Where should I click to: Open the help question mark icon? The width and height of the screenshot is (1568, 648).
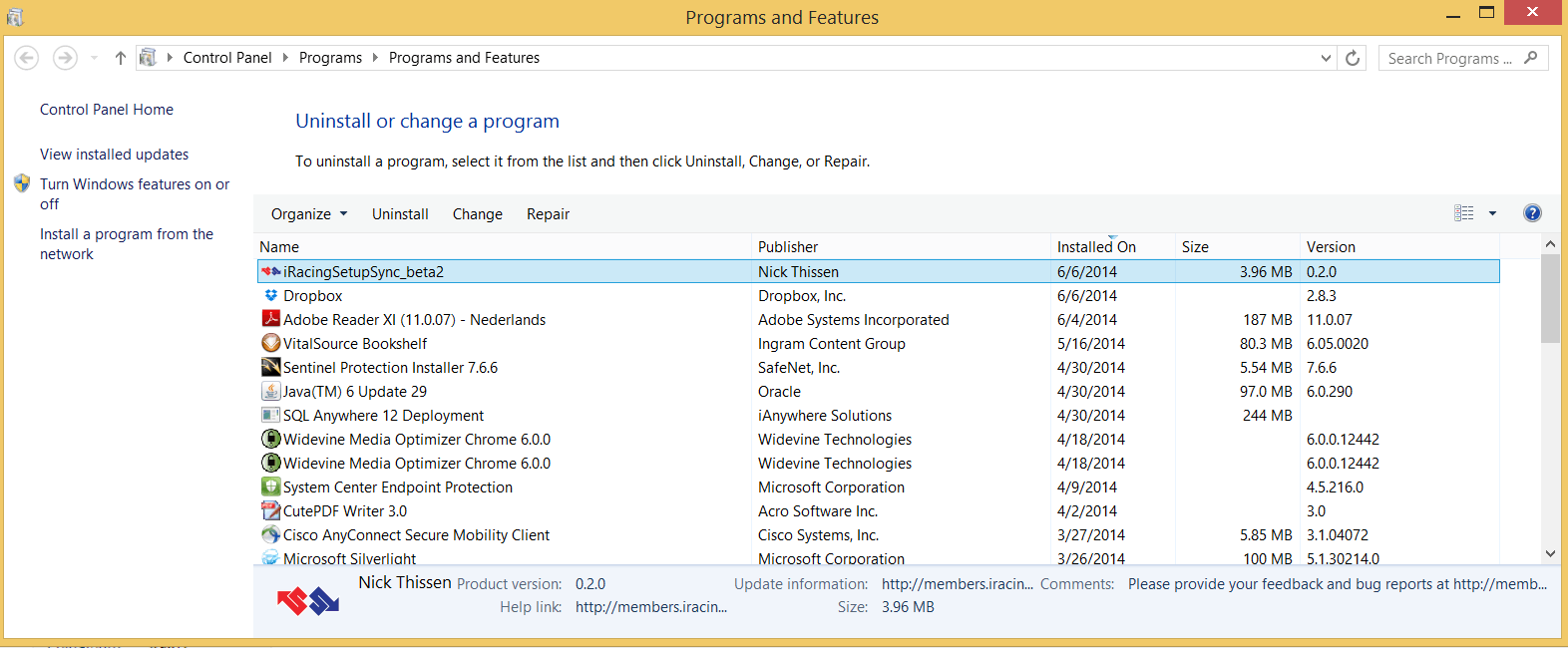1532,213
